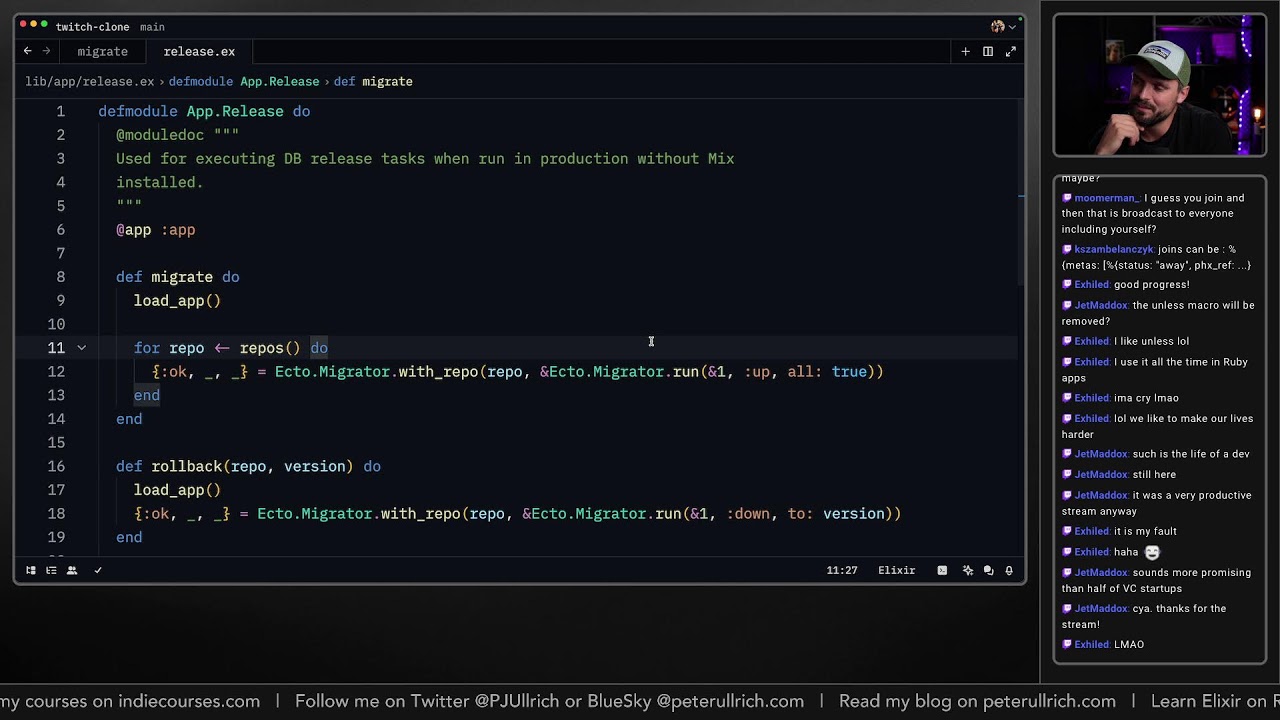Select the release.ex tab
This screenshot has width=1280, height=720.
[199, 51]
